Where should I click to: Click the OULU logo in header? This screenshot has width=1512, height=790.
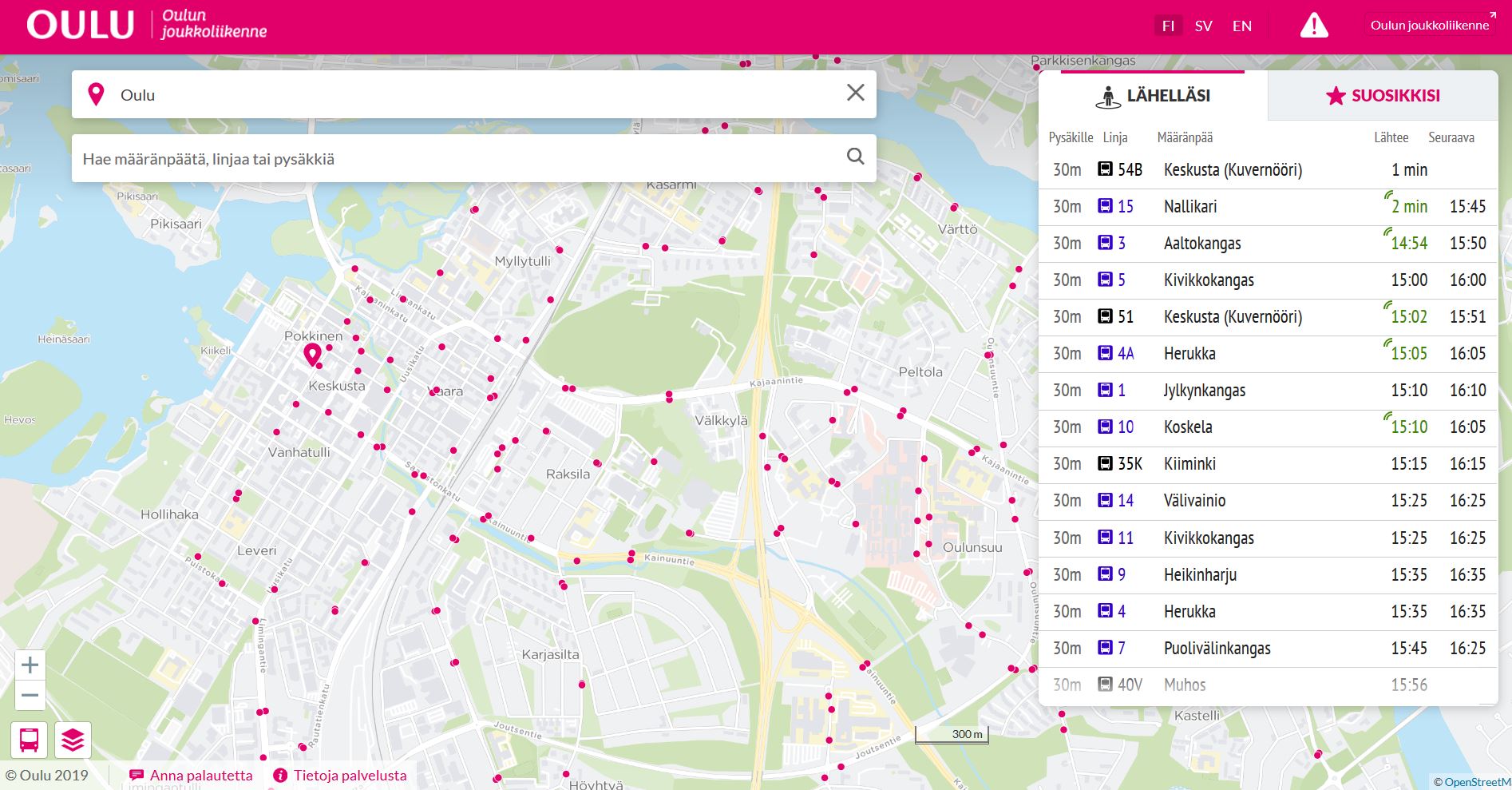click(80, 26)
